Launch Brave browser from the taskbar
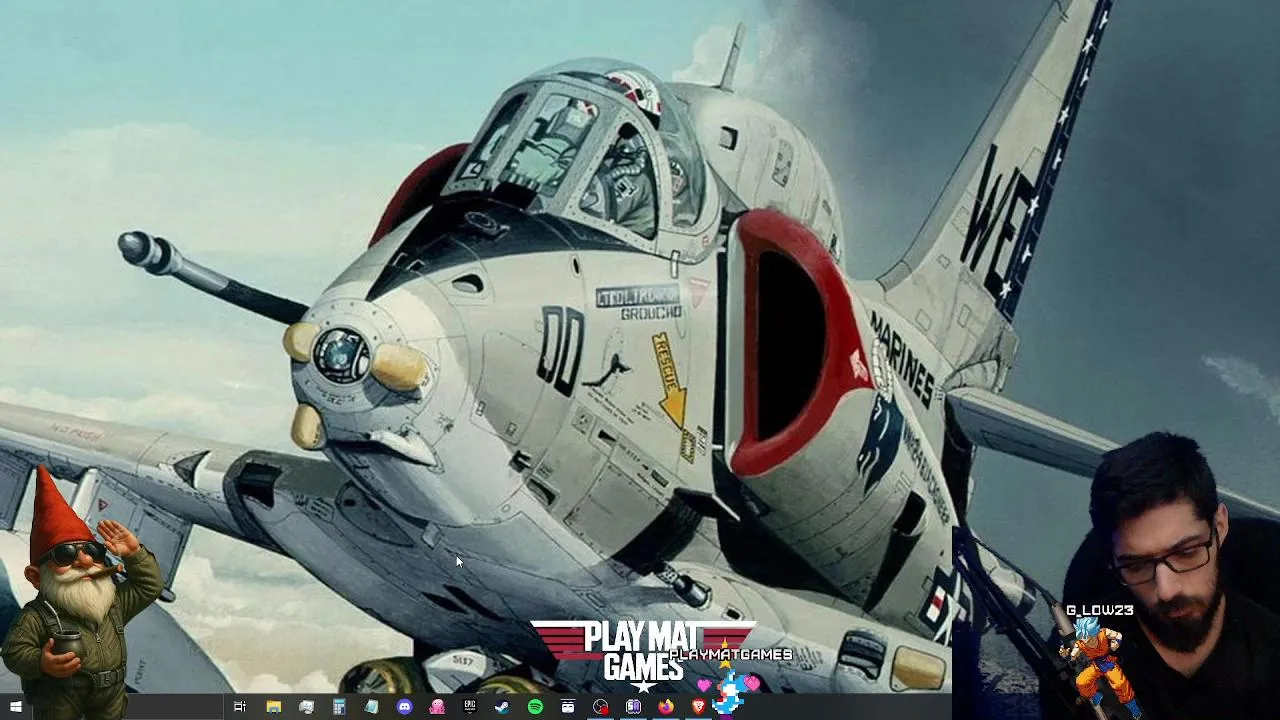Viewport: 1280px width, 720px height. [698, 707]
